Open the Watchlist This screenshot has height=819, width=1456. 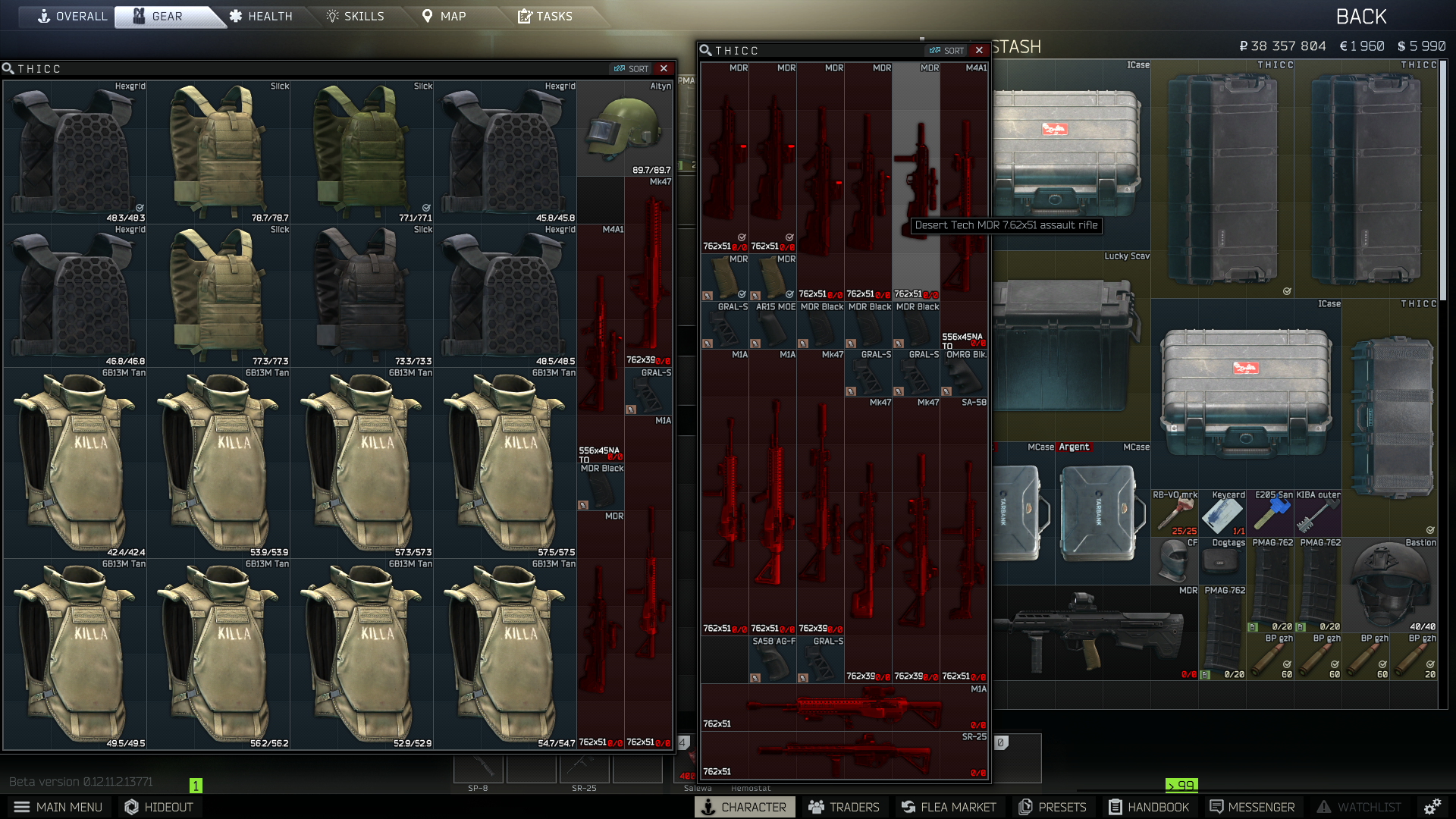[1360, 807]
